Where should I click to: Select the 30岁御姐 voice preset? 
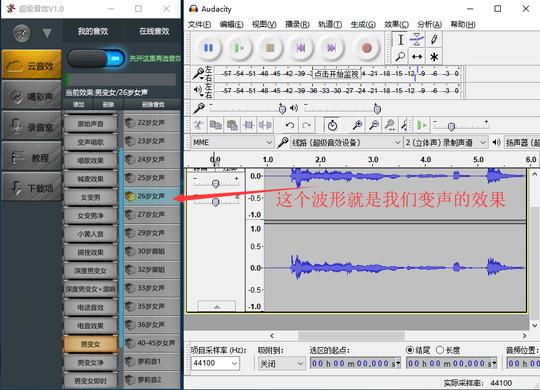[152, 251]
